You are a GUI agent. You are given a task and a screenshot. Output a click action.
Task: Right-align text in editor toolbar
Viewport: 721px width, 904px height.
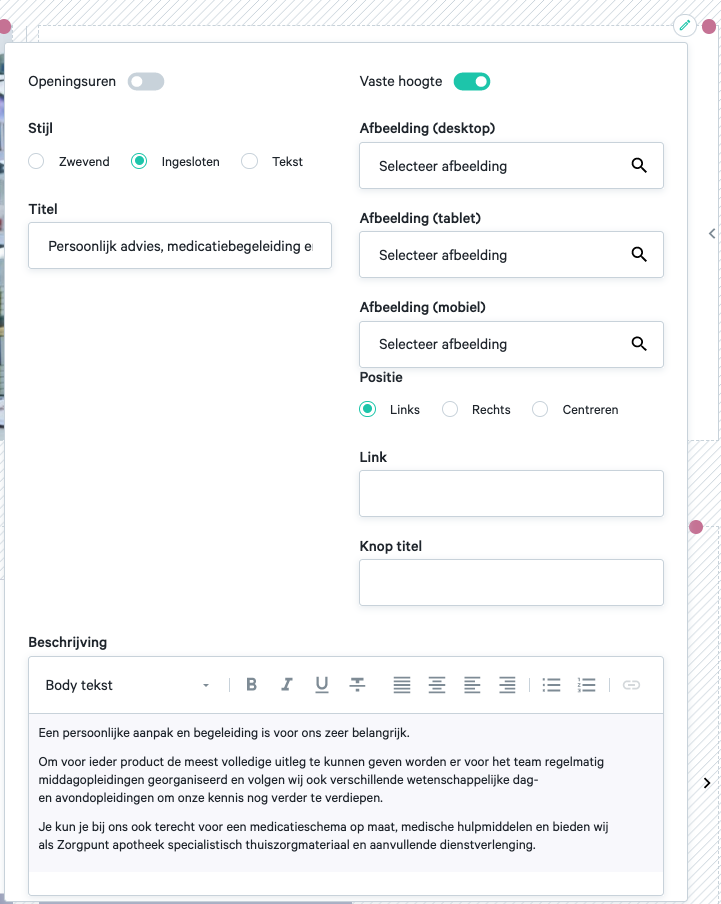point(507,684)
